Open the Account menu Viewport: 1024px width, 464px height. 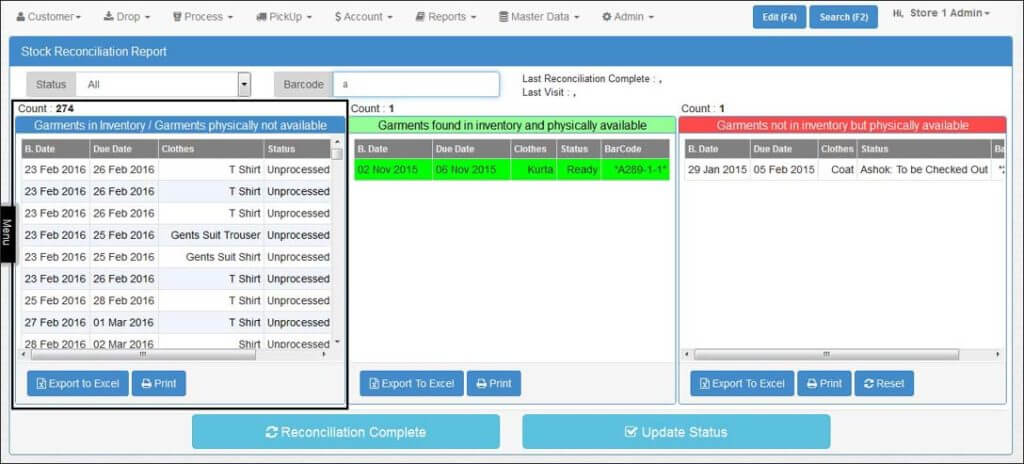pyautogui.click(x=364, y=17)
